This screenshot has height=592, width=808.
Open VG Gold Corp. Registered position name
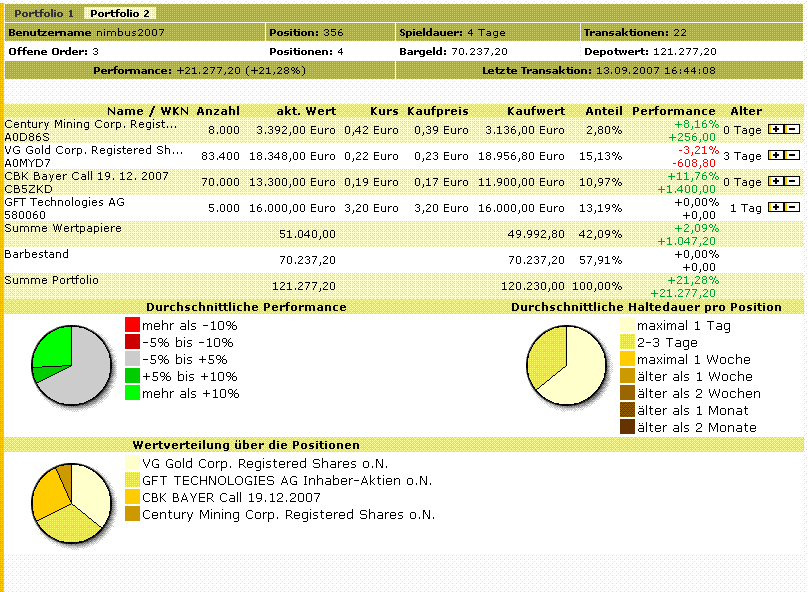pyautogui.click(x=94, y=150)
